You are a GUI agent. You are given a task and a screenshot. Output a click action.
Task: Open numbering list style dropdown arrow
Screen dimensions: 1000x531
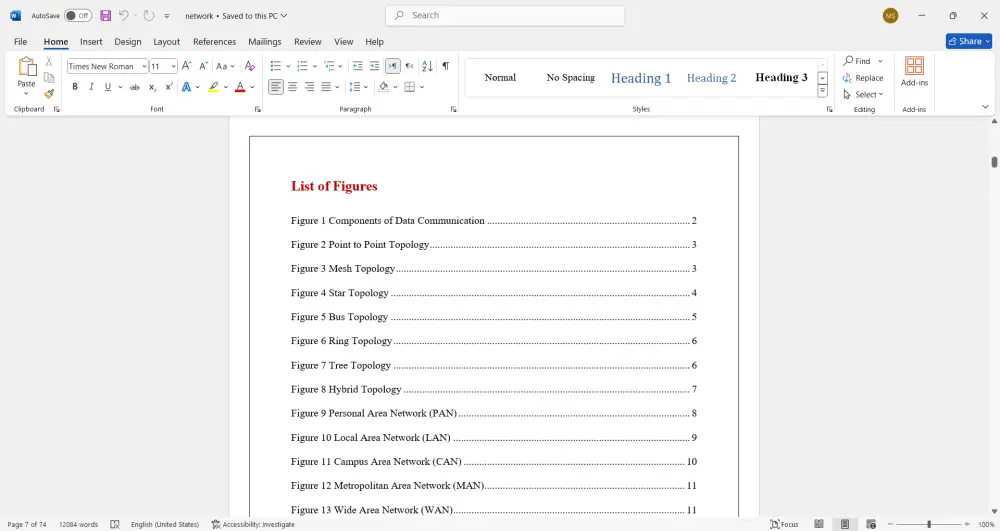pos(314,66)
